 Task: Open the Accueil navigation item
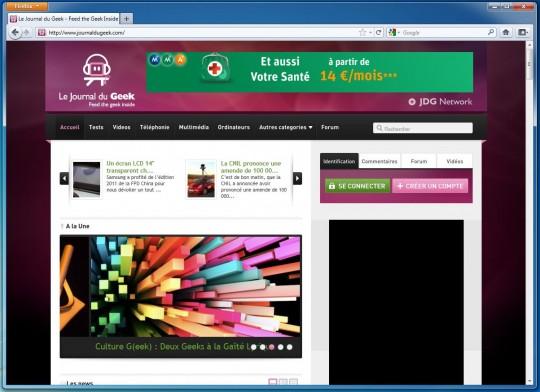[x=70, y=127]
